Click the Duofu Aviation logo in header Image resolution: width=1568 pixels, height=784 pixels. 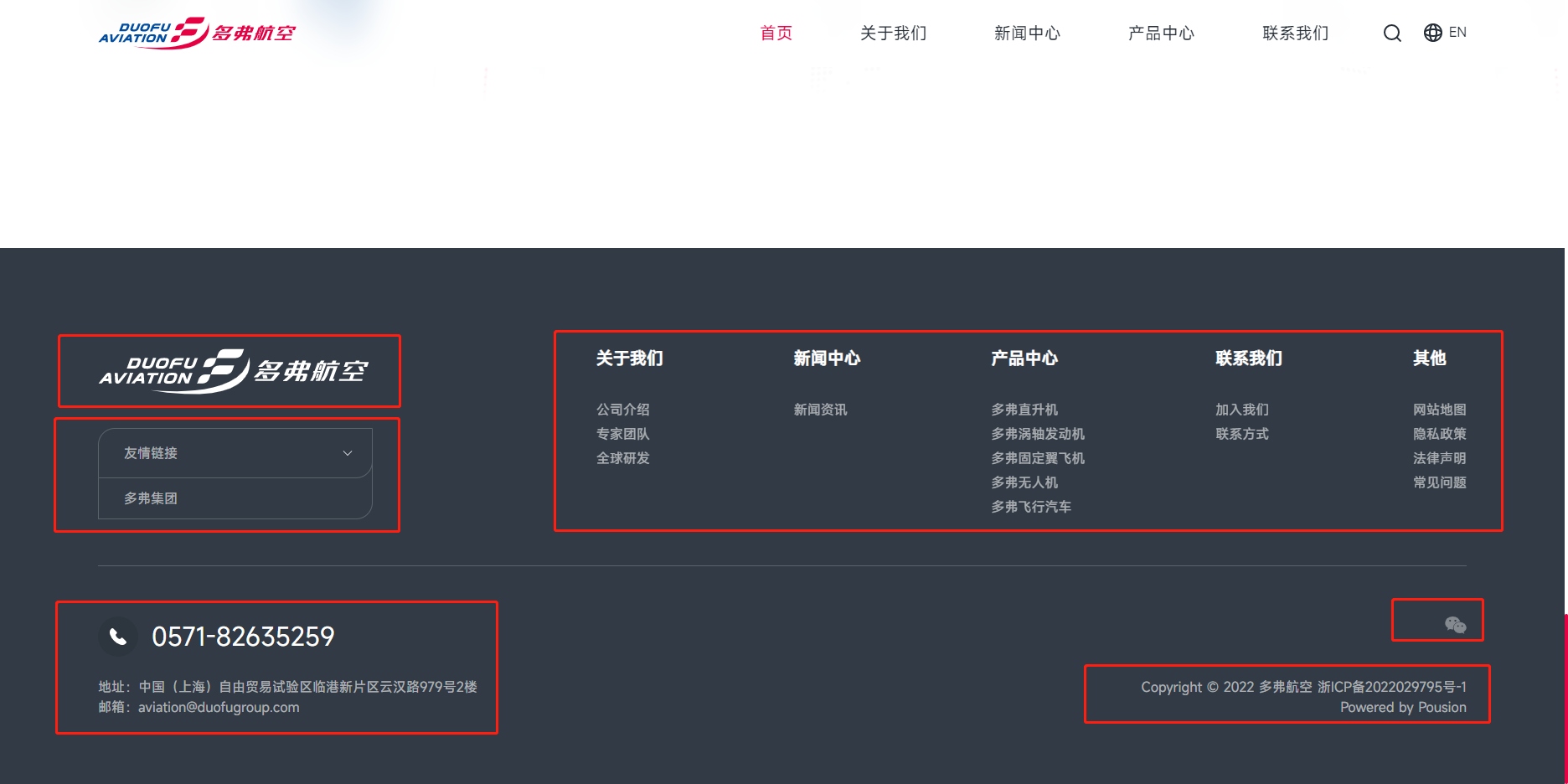coord(197,33)
